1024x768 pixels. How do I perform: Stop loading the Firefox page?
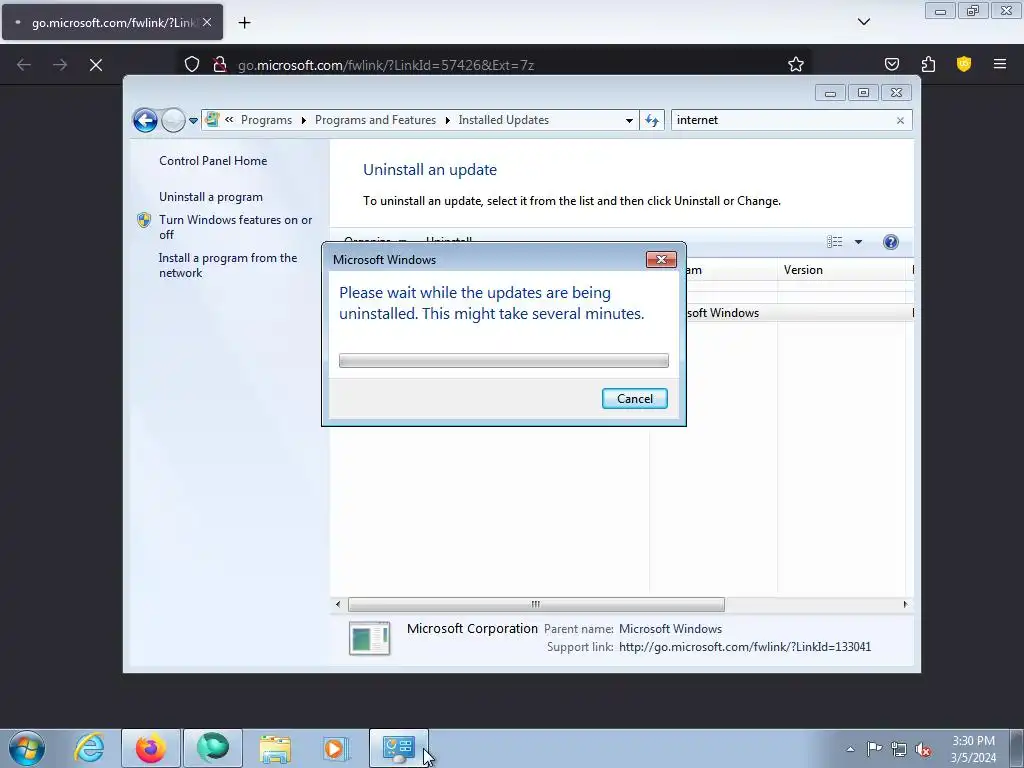point(96,65)
